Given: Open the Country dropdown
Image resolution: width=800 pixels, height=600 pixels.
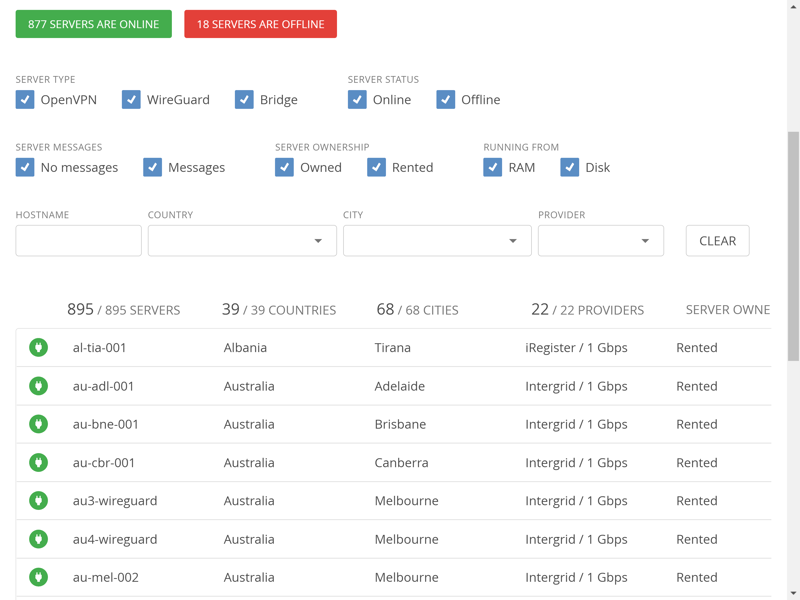Looking at the screenshot, I should (242, 240).
